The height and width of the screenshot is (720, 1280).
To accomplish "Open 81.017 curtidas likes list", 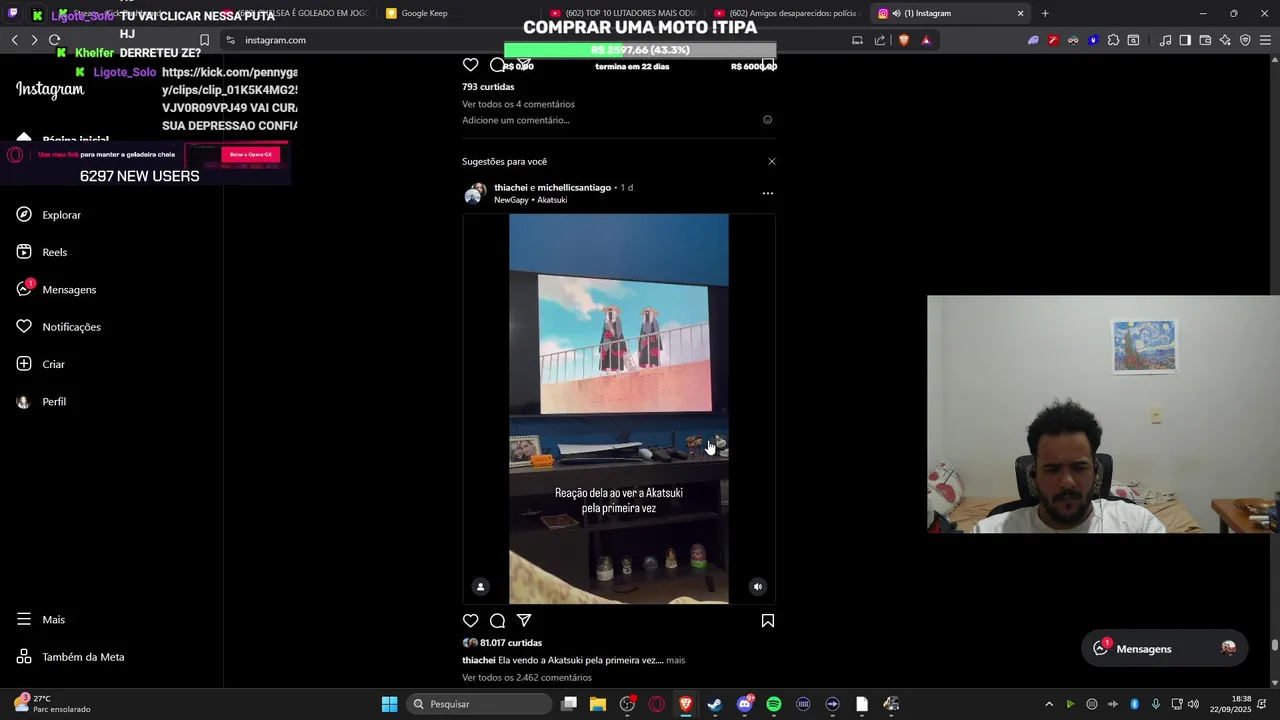I will coord(511,643).
